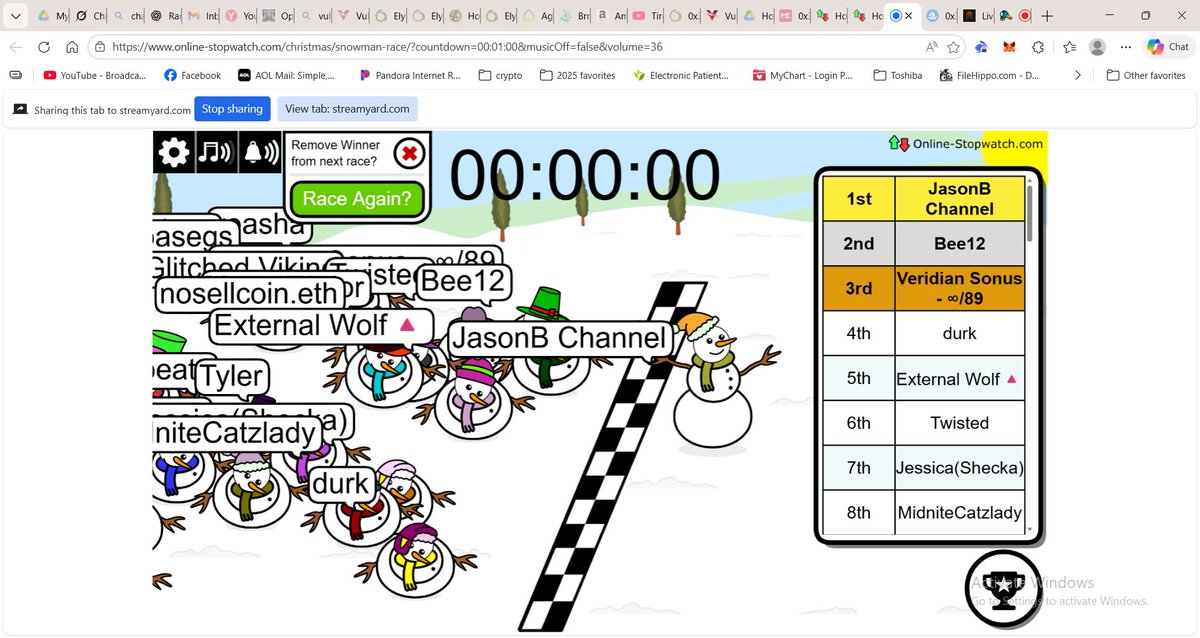
Task: Click the address bar URL
Action: [386, 47]
